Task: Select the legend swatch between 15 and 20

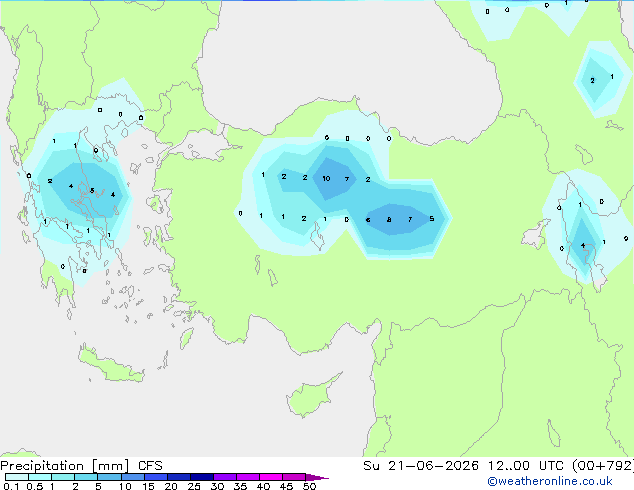Action: (155, 477)
